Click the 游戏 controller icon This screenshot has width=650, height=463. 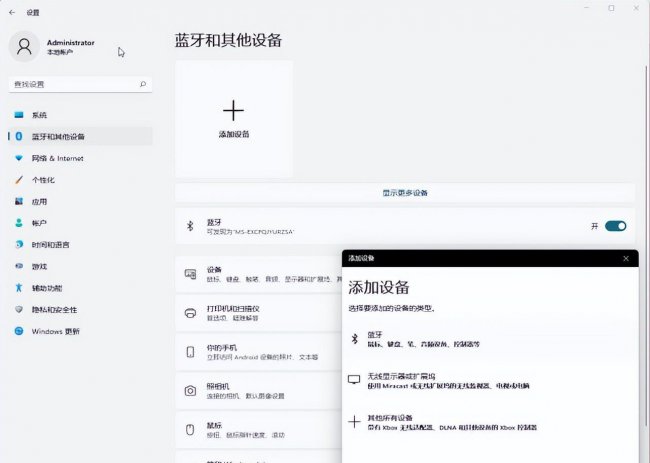[x=19, y=266]
